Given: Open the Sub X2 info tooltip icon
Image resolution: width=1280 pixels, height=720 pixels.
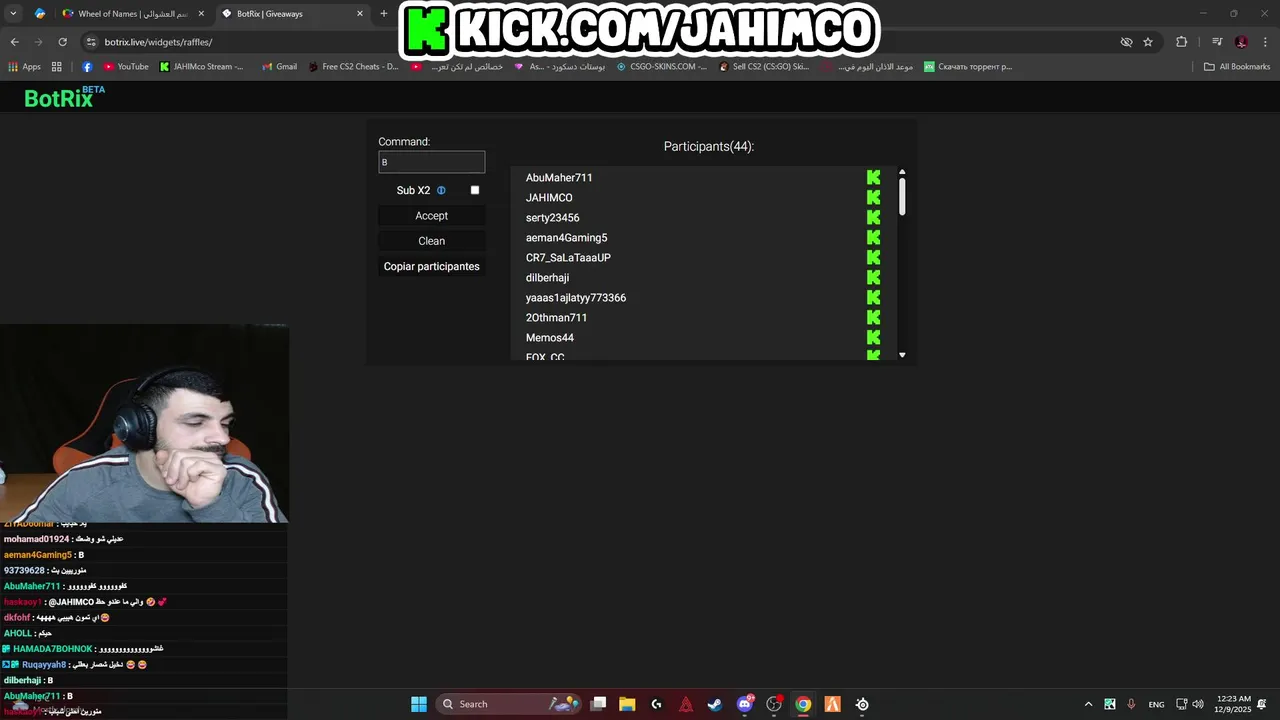Looking at the screenshot, I should tap(441, 190).
